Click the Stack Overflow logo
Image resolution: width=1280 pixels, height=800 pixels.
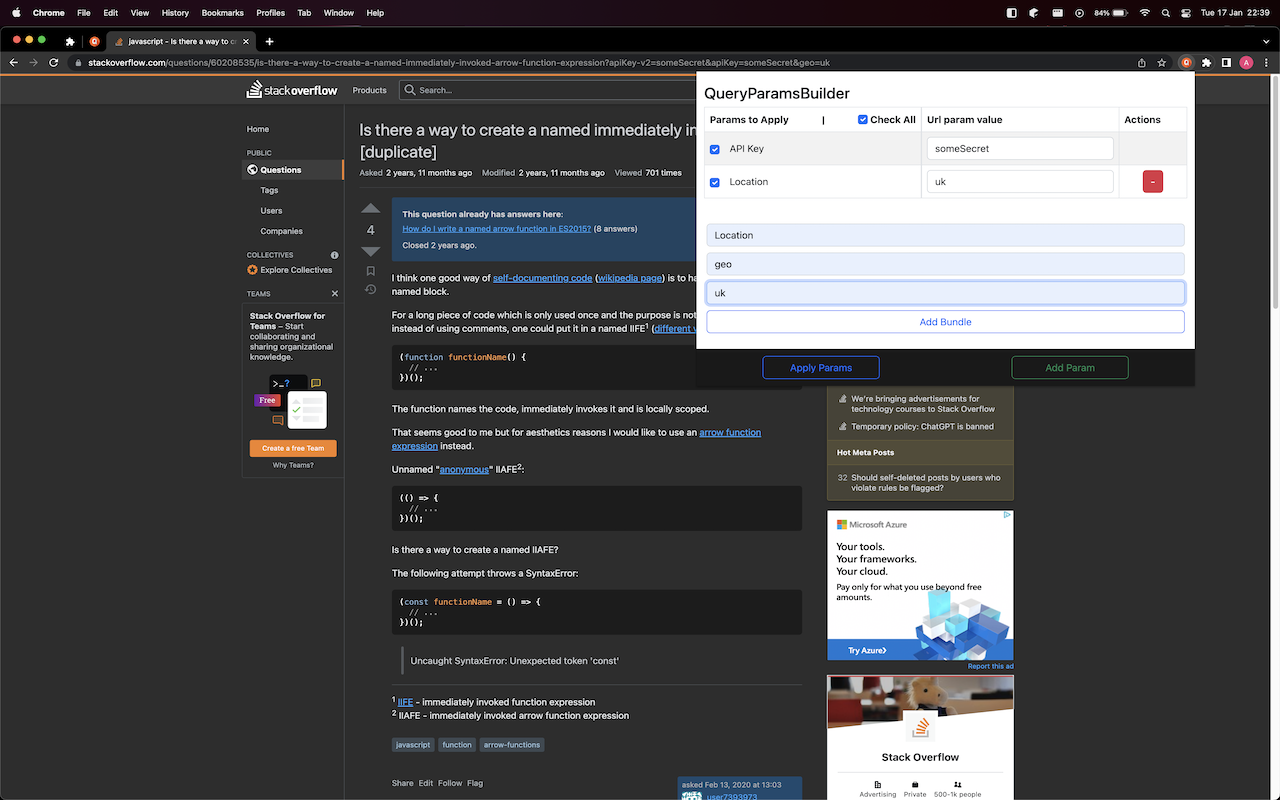point(291,89)
